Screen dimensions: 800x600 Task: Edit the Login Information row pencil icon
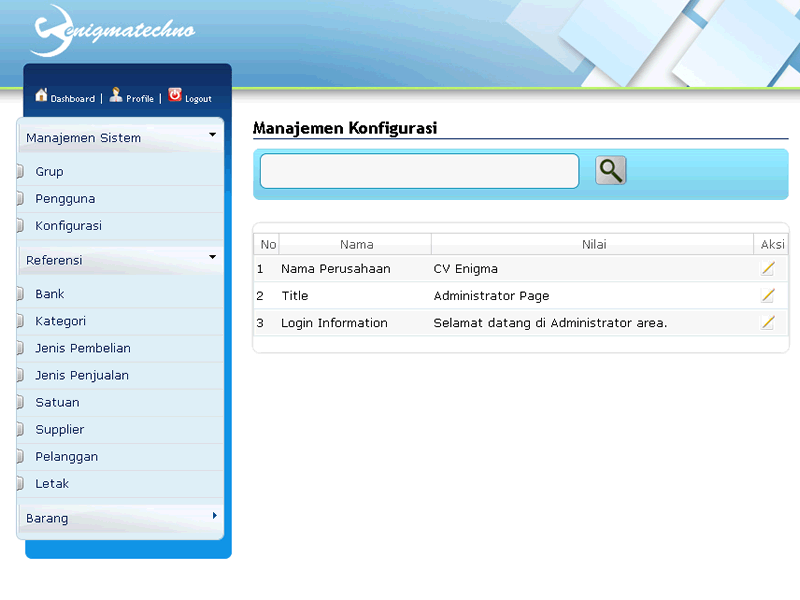(768, 322)
